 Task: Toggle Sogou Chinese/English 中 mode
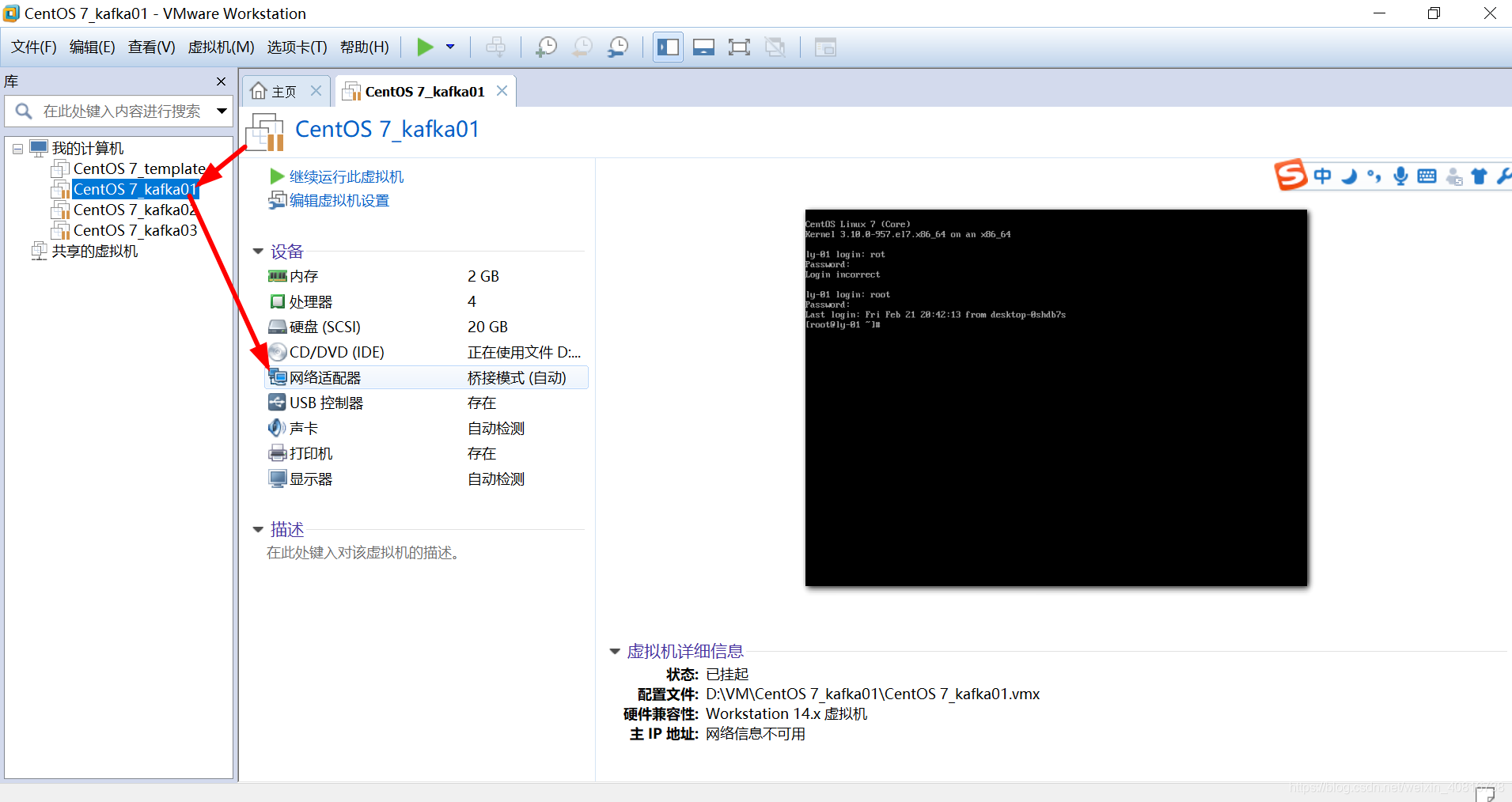1322,176
